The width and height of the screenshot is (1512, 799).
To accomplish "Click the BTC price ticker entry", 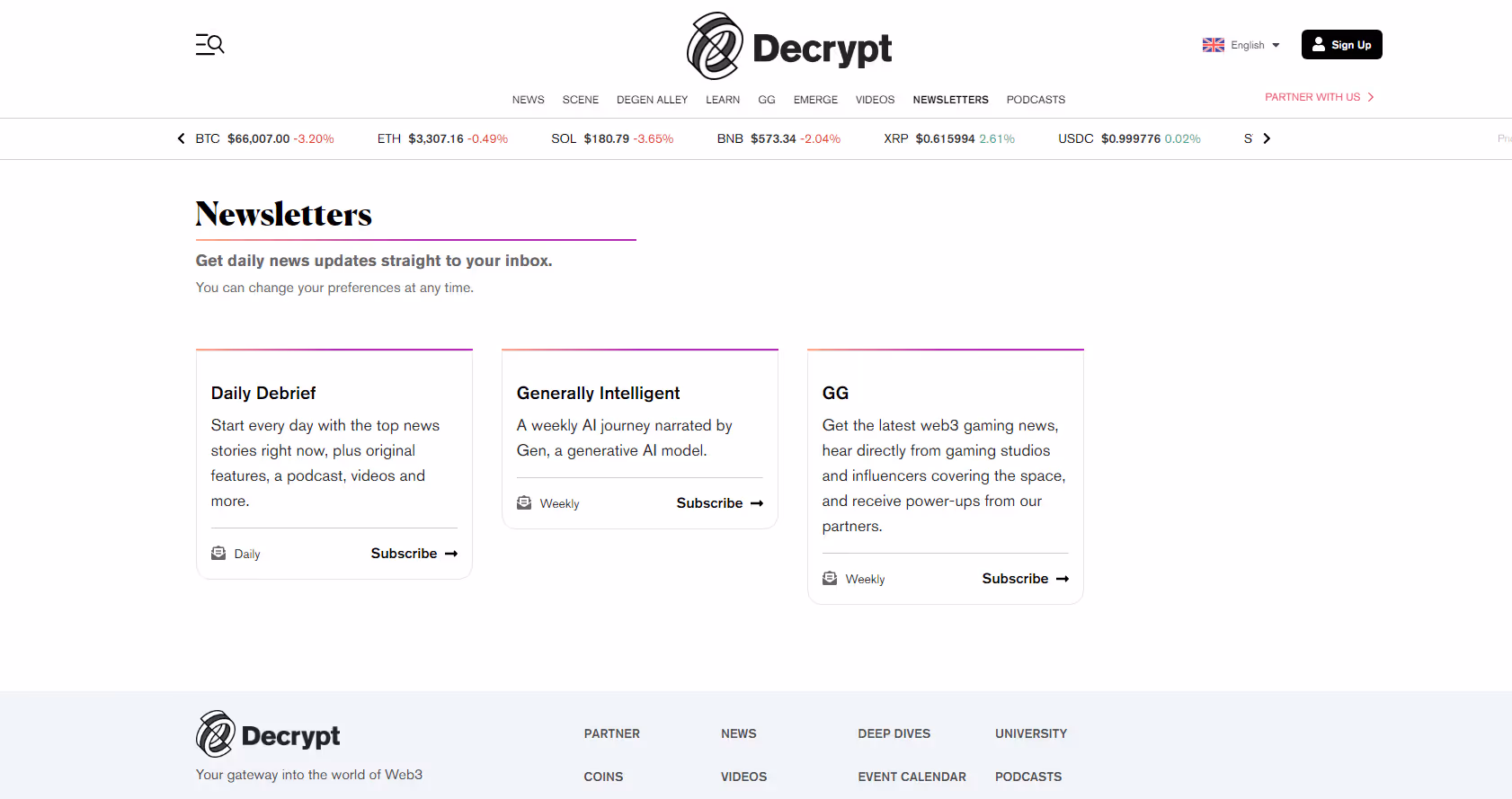I will 264,138.
